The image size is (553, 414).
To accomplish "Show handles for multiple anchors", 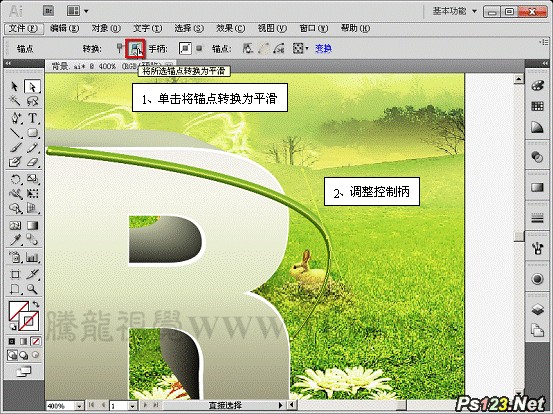I will pos(185,48).
